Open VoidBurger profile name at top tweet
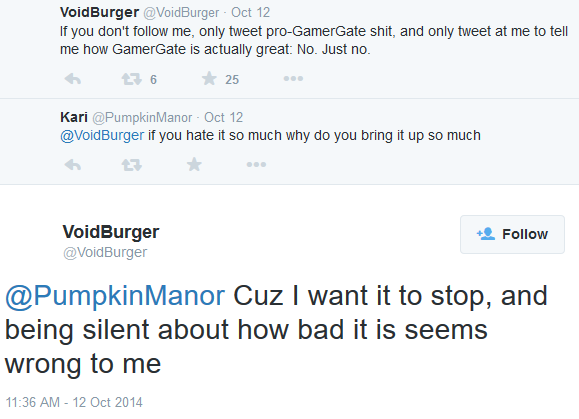 (99, 12)
